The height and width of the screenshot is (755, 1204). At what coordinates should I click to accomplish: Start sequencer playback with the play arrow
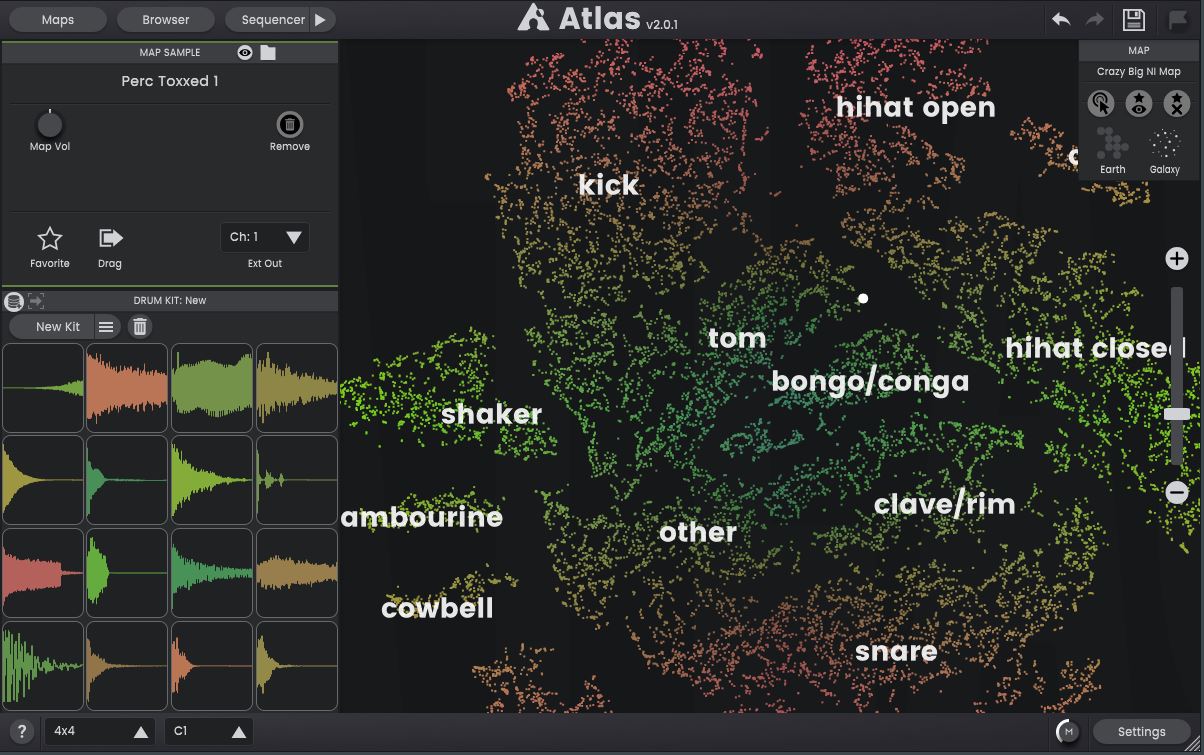[320, 19]
